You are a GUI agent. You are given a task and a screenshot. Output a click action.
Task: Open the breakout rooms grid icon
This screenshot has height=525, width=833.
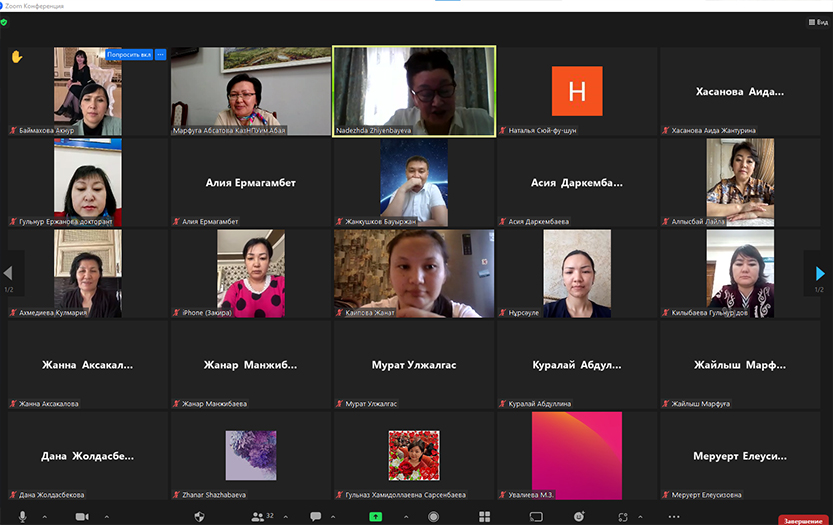click(x=485, y=516)
